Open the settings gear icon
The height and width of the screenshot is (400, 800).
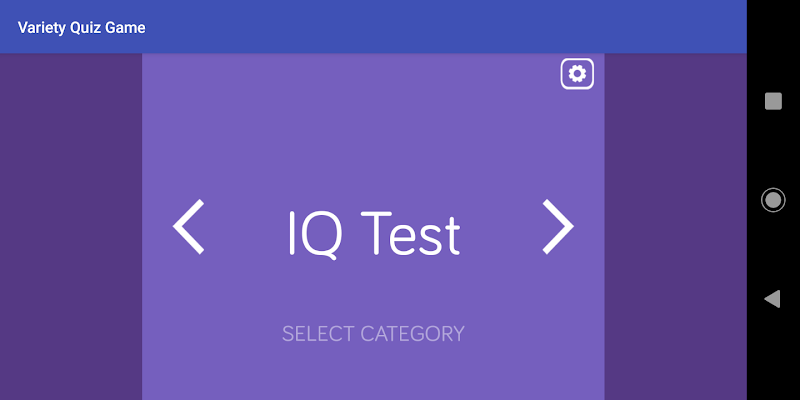(577, 74)
